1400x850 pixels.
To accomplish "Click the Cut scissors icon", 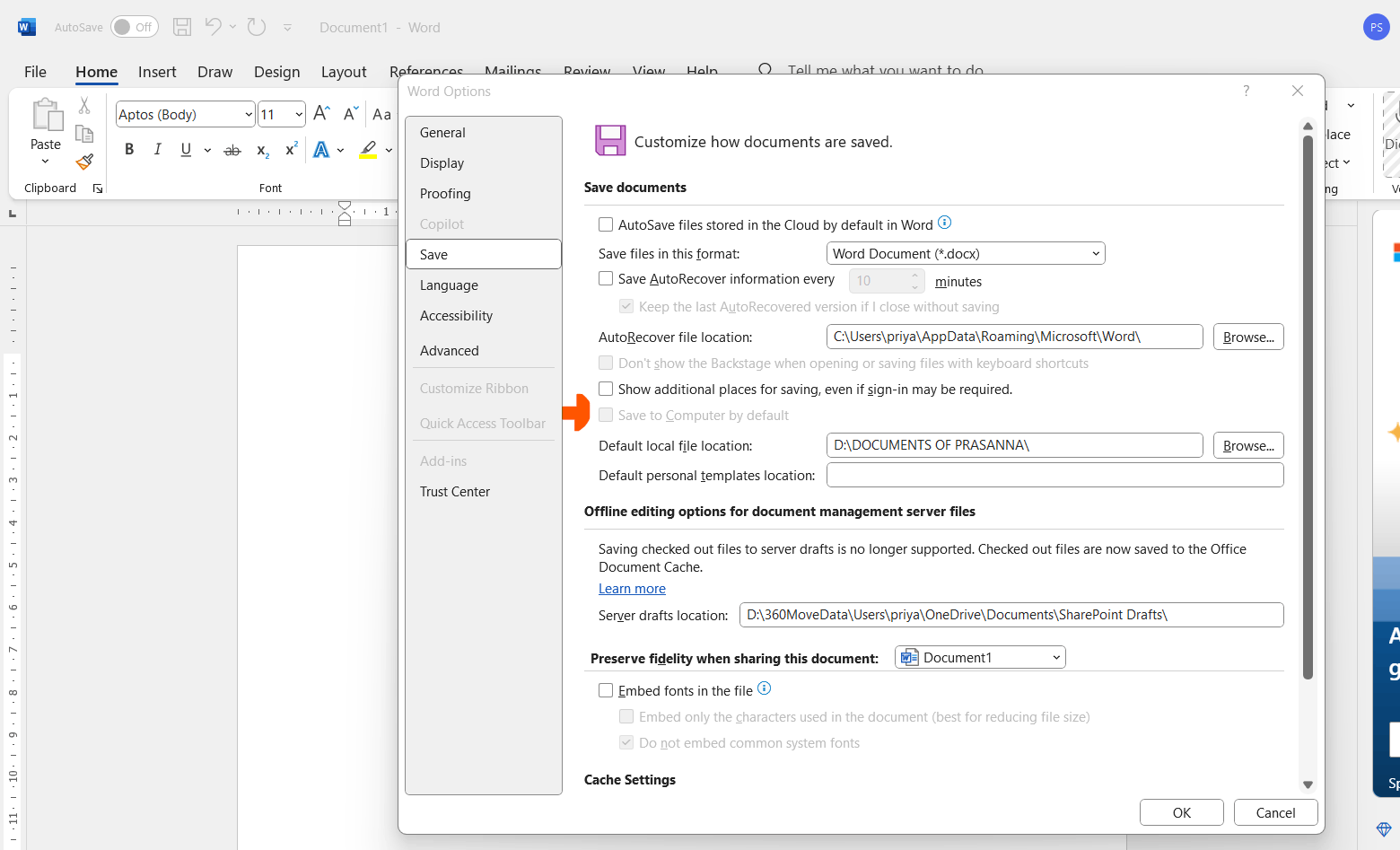I will [x=84, y=105].
